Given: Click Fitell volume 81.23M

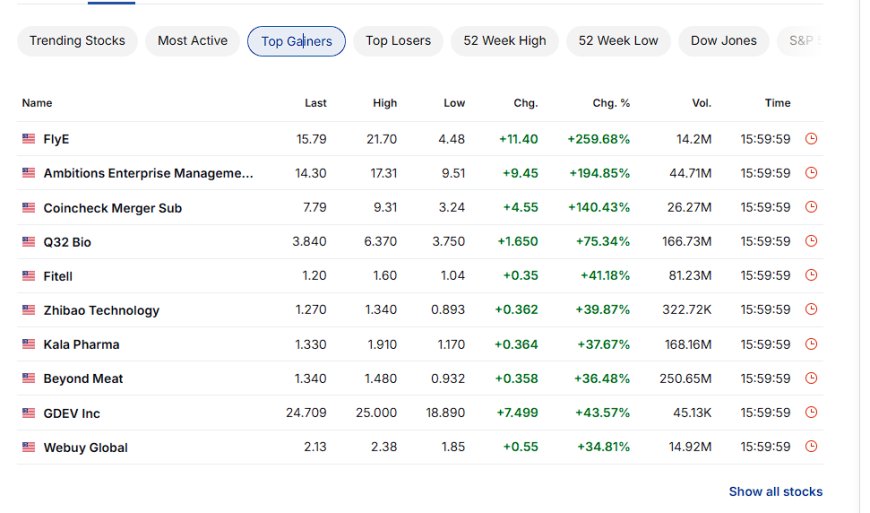Looking at the screenshot, I should [690, 276].
